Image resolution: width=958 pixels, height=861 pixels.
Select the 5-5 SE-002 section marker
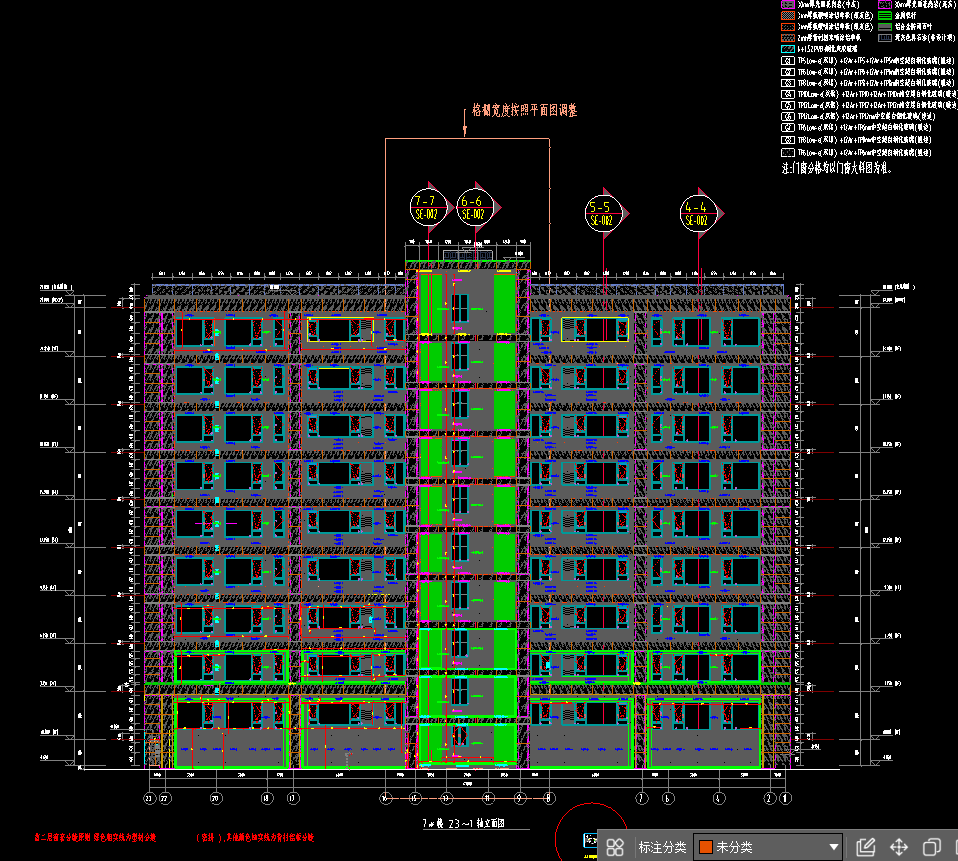[x=603, y=213]
